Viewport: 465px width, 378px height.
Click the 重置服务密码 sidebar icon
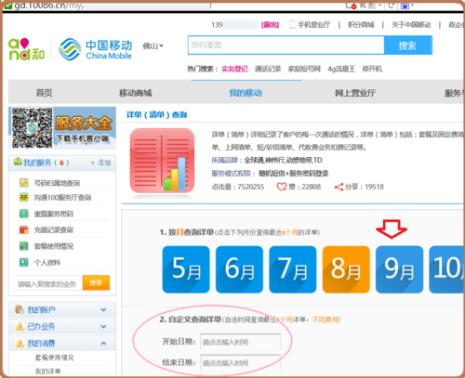point(24,214)
